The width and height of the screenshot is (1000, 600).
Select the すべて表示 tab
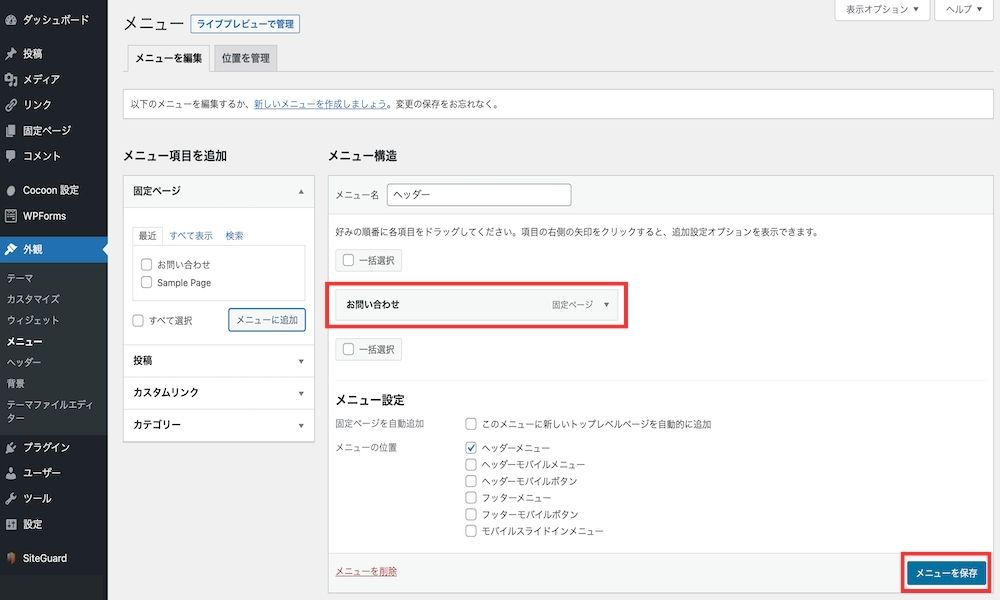[191, 235]
